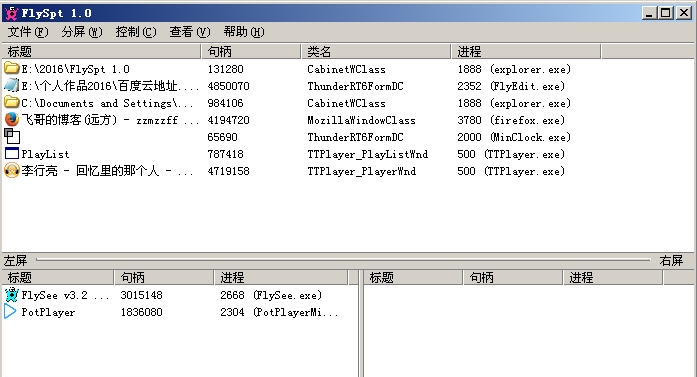
Task: Click process entry 2668 (FlySee.exe)
Action: pyautogui.click(x=271, y=295)
